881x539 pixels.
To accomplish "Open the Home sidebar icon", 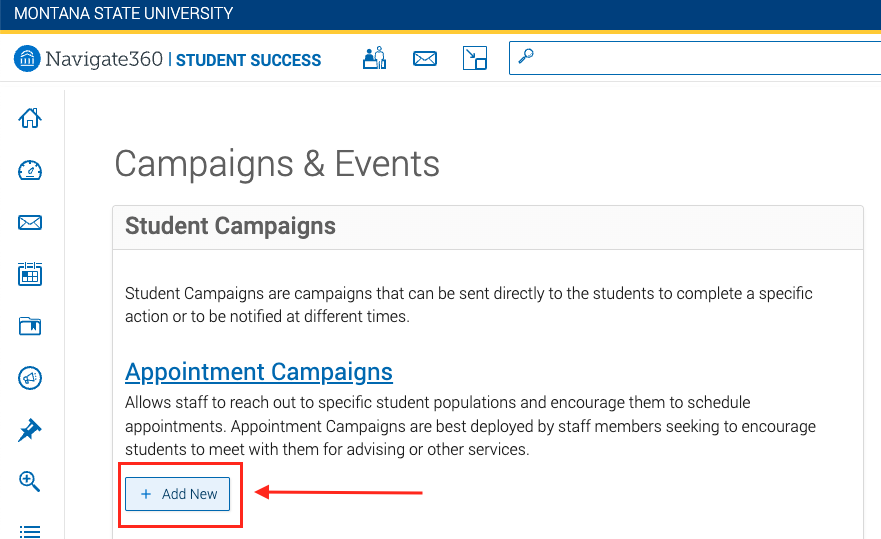I will pyautogui.click(x=30, y=118).
